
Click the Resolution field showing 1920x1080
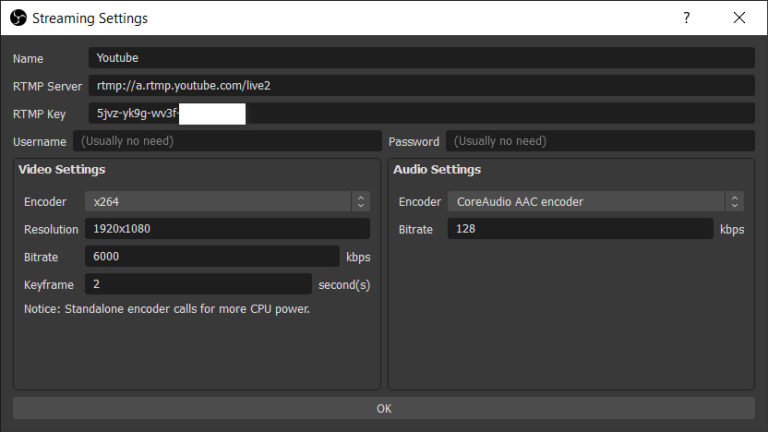pos(226,229)
